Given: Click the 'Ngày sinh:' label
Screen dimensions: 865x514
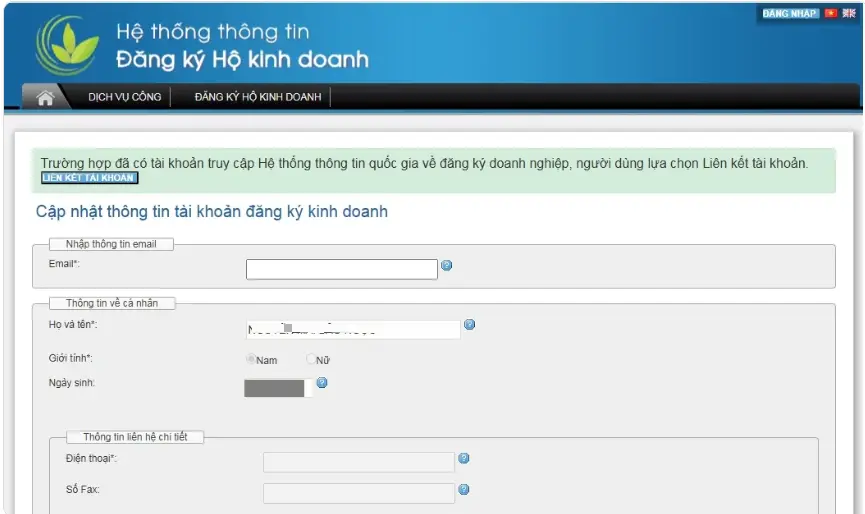Looking at the screenshot, I should tap(72, 382).
